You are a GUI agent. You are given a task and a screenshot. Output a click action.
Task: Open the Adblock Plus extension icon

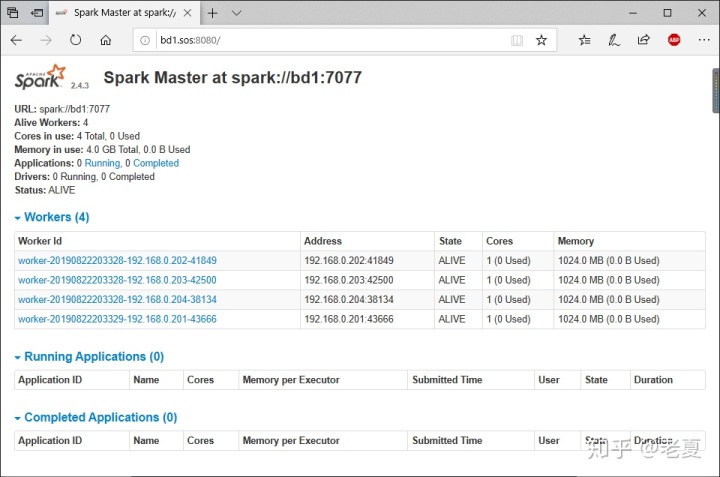coord(674,40)
